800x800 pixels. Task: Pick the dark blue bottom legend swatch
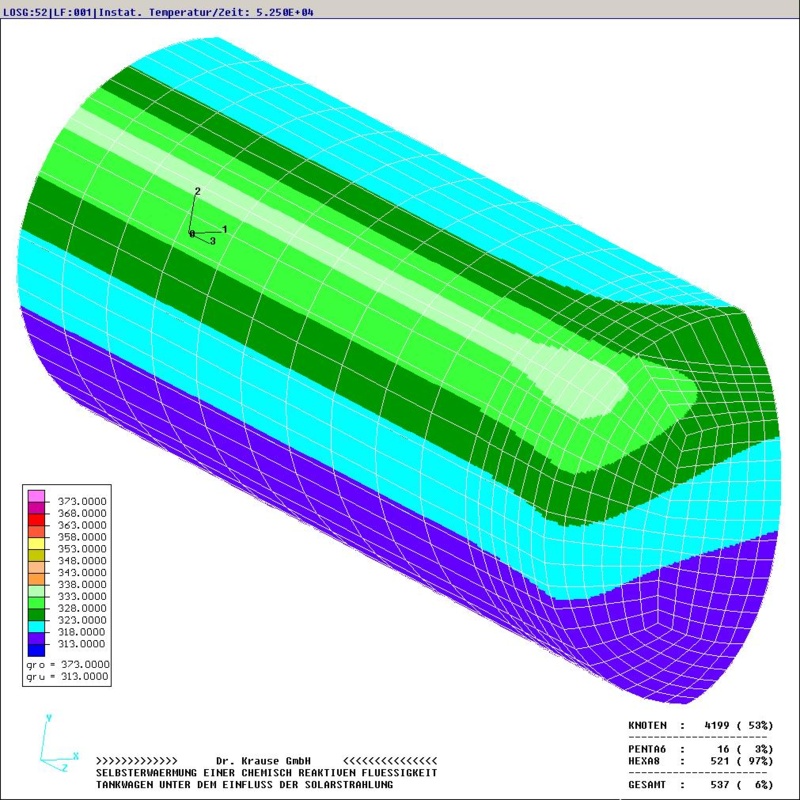coord(36,651)
